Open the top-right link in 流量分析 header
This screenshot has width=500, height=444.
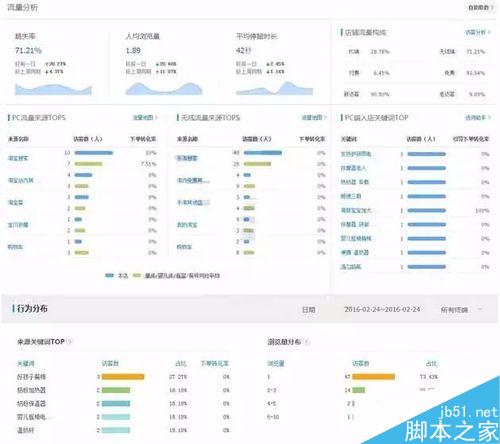click(480, 7)
